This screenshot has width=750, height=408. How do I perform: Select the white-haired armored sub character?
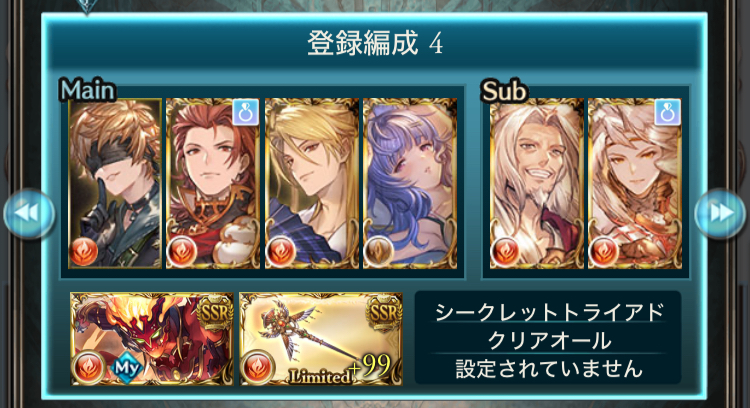pyautogui.click(x=635, y=183)
